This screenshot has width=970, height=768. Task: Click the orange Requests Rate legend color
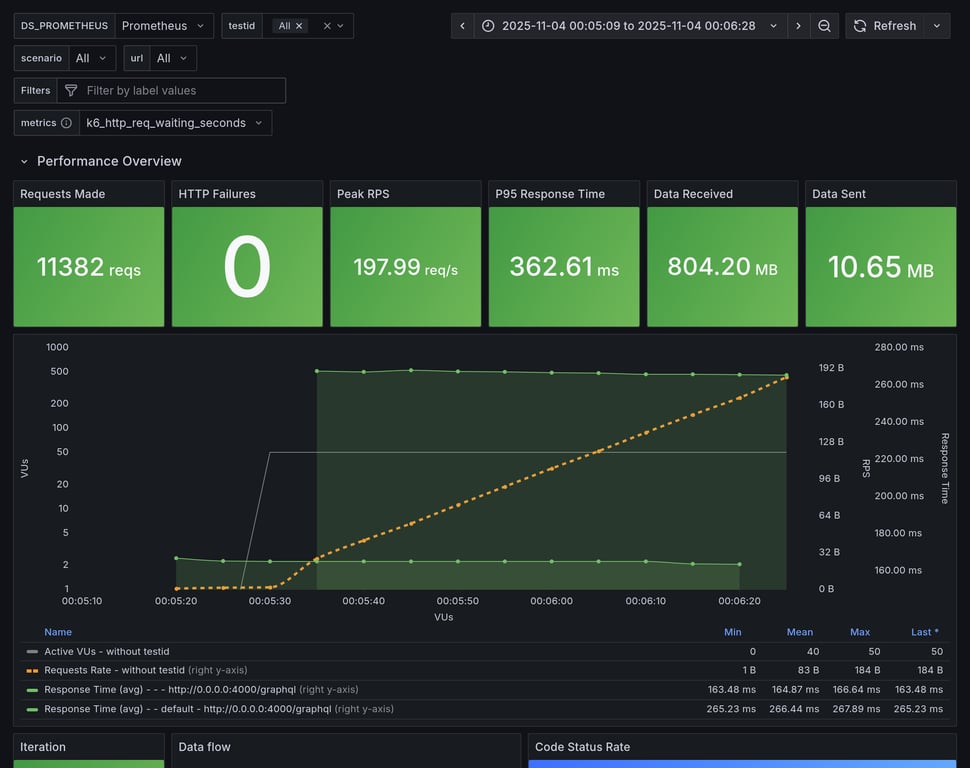[x=32, y=670]
